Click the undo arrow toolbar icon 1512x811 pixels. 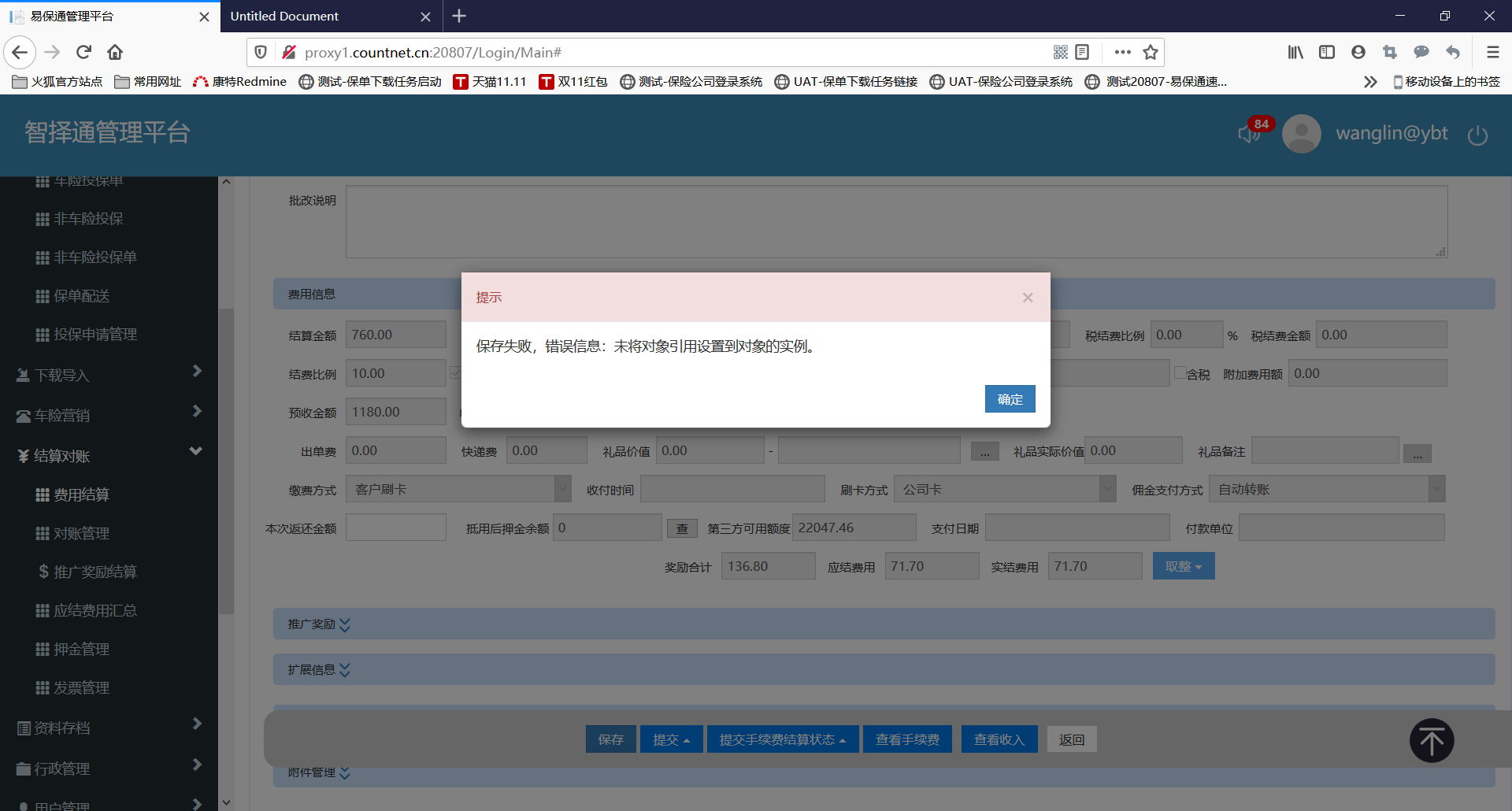(1453, 52)
